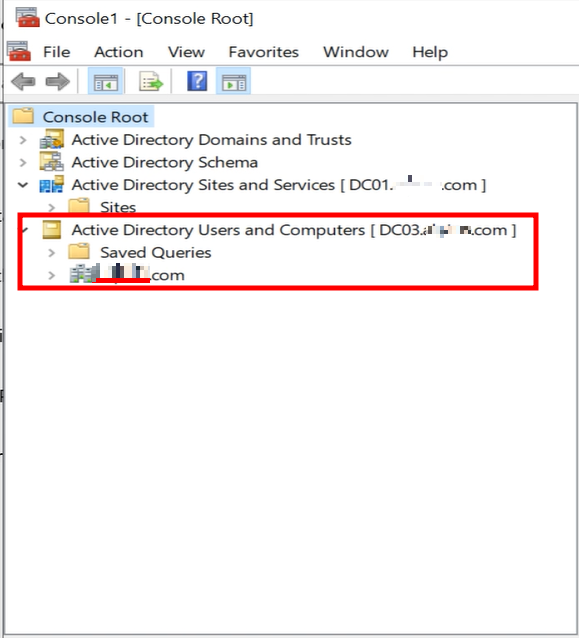This screenshot has width=579, height=638.
Task: Click the Console Root folder icon
Action: coord(23,116)
